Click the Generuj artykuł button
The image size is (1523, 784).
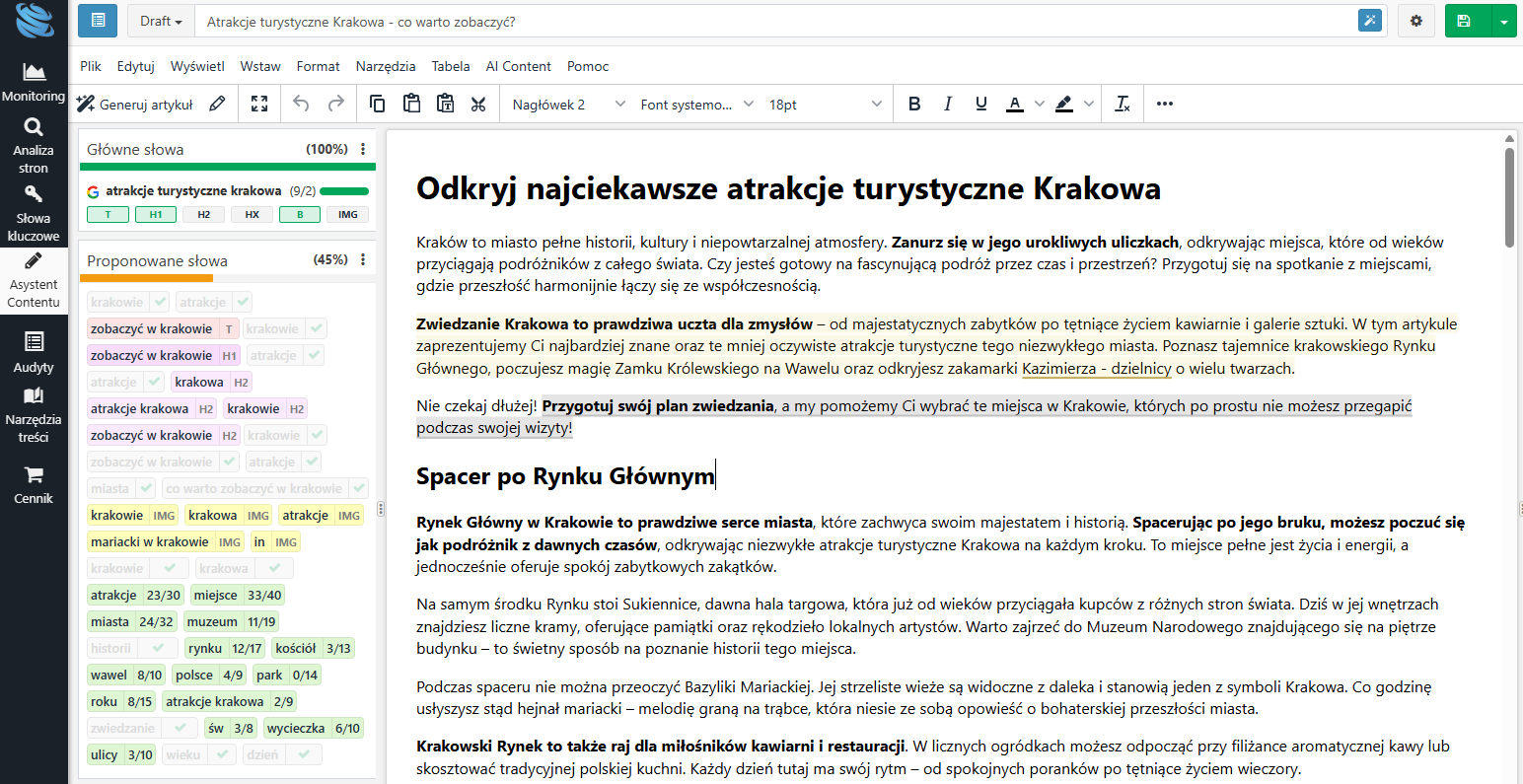point(136,104)
